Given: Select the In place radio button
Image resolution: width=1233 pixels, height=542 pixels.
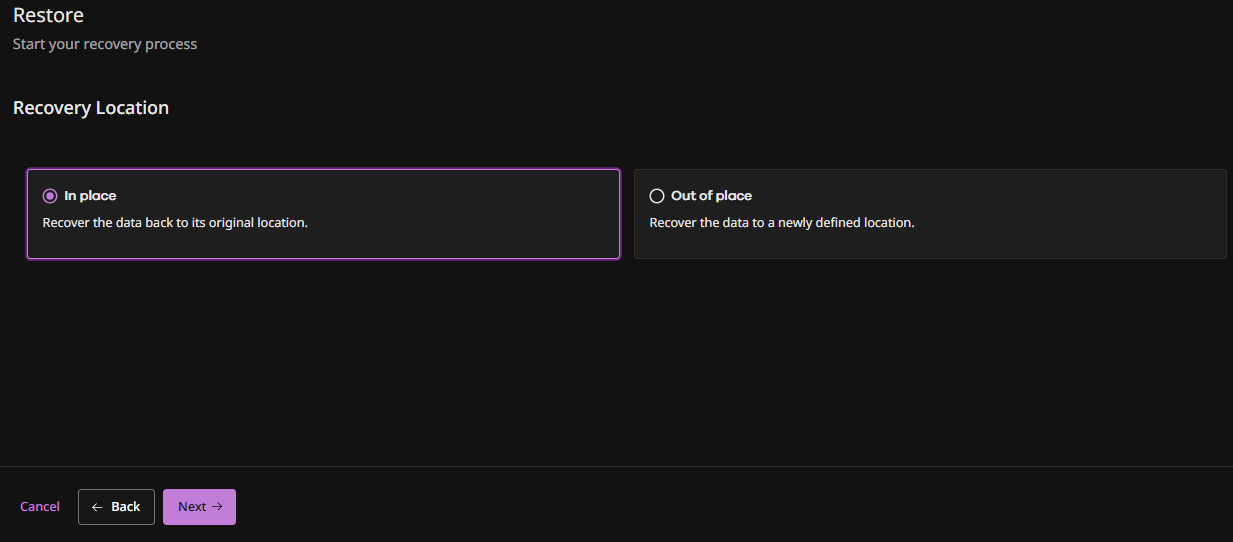Looking at the screenshot, I should (50, 196).
